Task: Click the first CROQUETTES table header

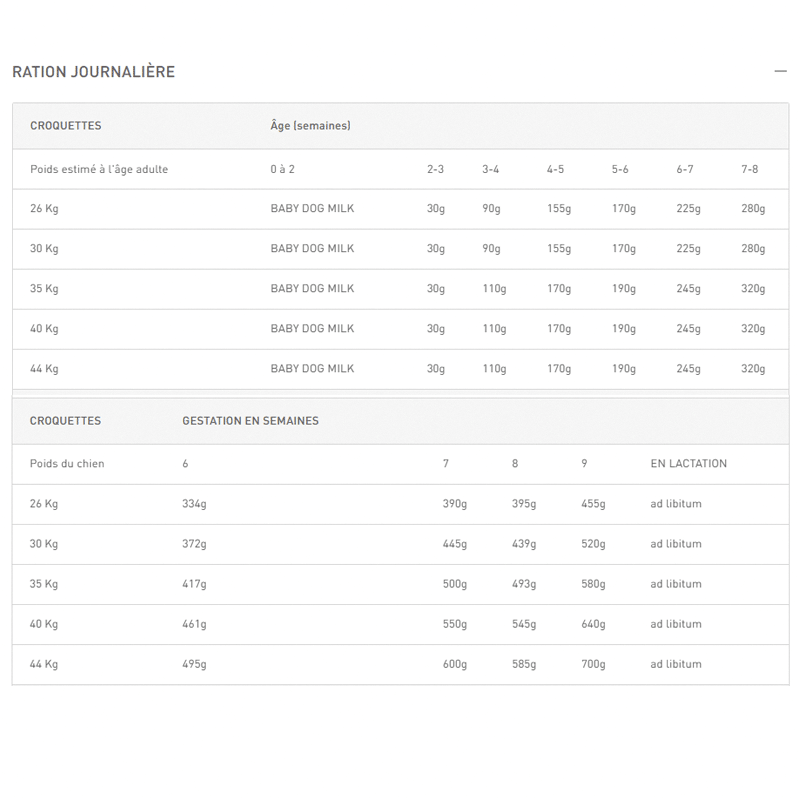Action: point(65,126)
